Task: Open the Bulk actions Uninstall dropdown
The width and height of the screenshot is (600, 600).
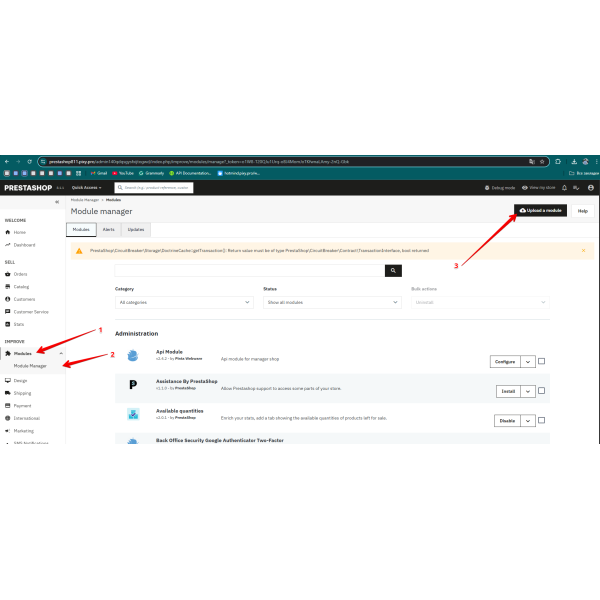Action: pos(480,302)
